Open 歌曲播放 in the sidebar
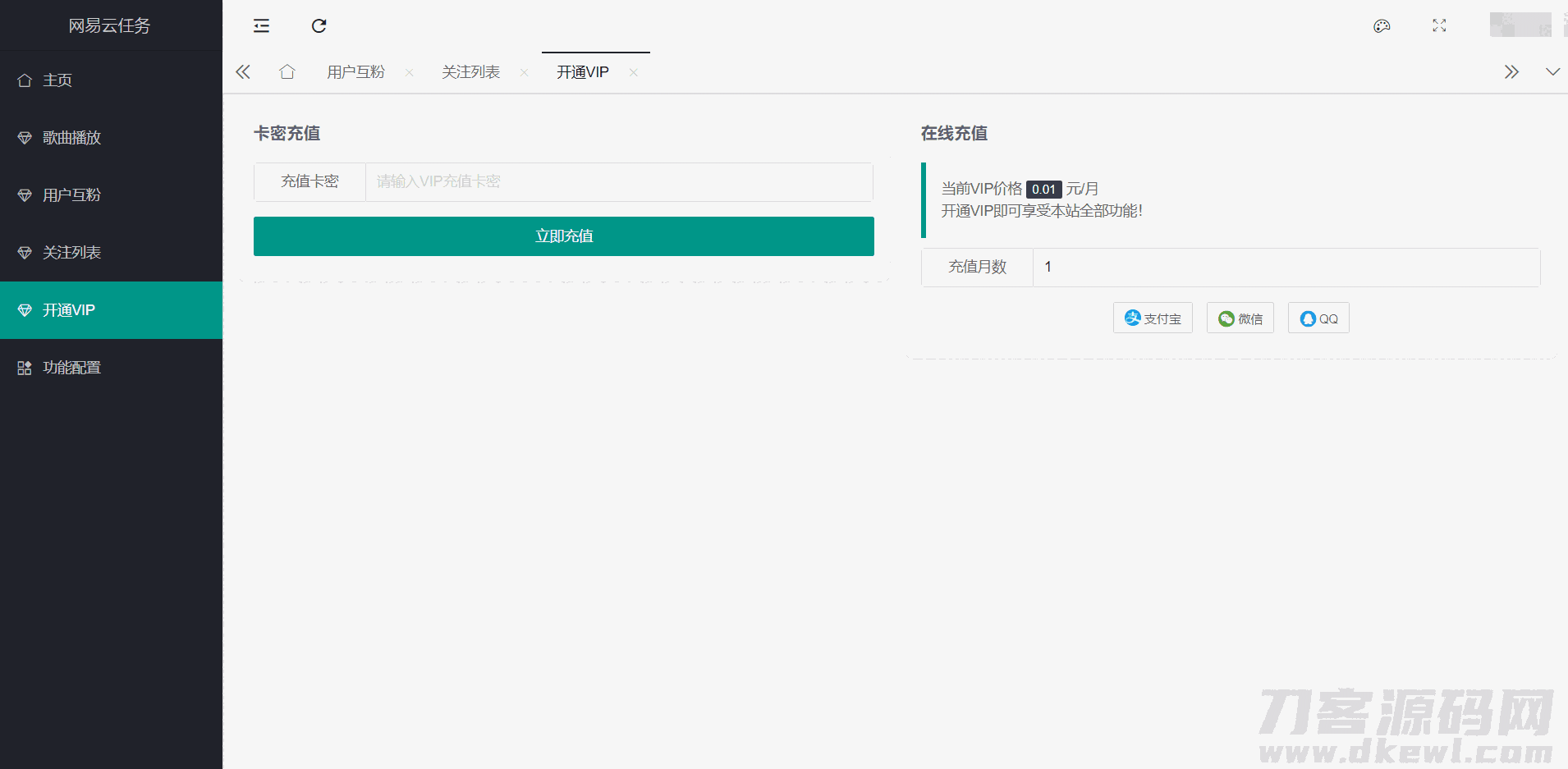This screenshot has height=769, width=1568. [x=71, y=138]
